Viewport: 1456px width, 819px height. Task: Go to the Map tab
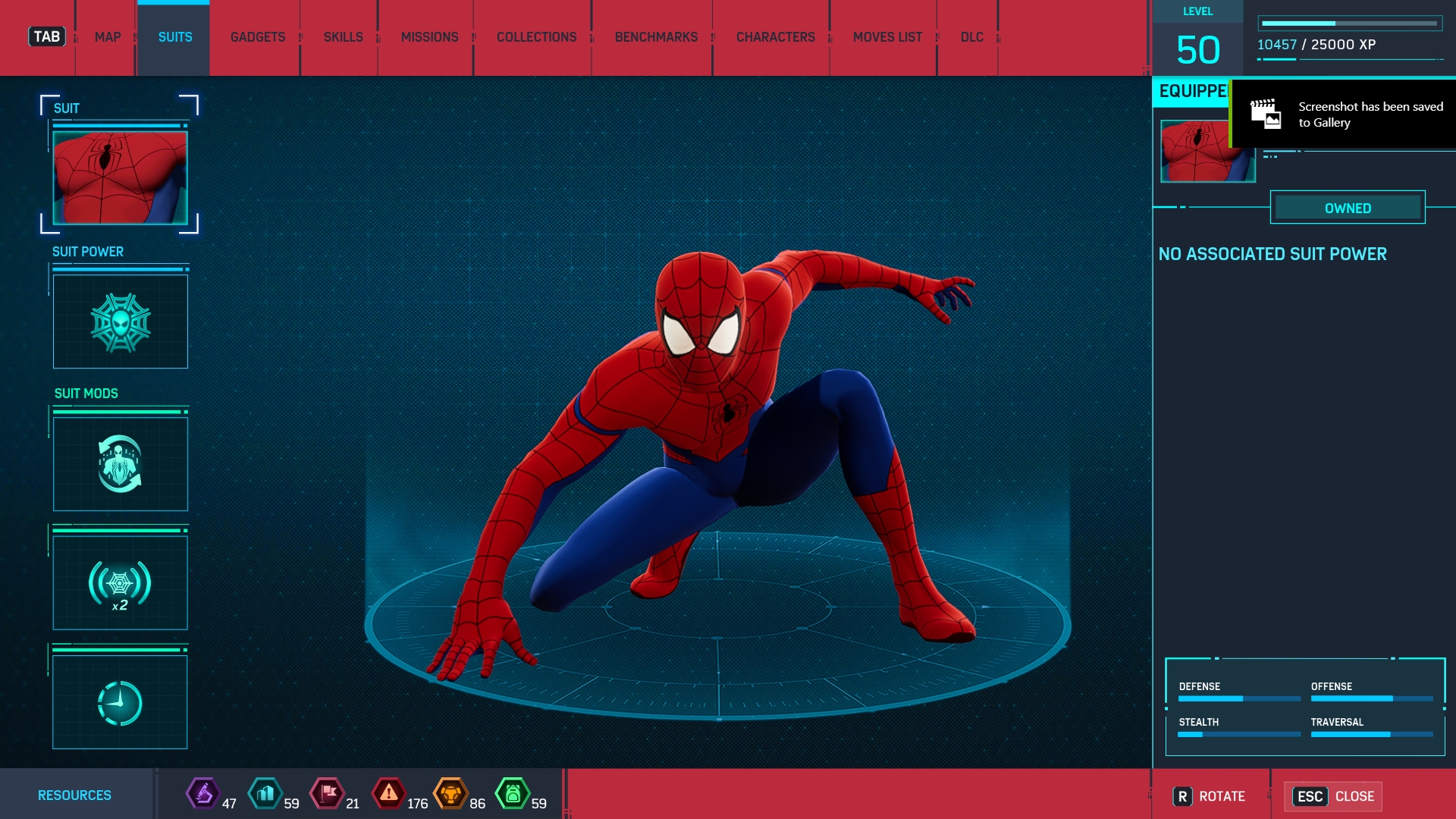click(108, 37)
